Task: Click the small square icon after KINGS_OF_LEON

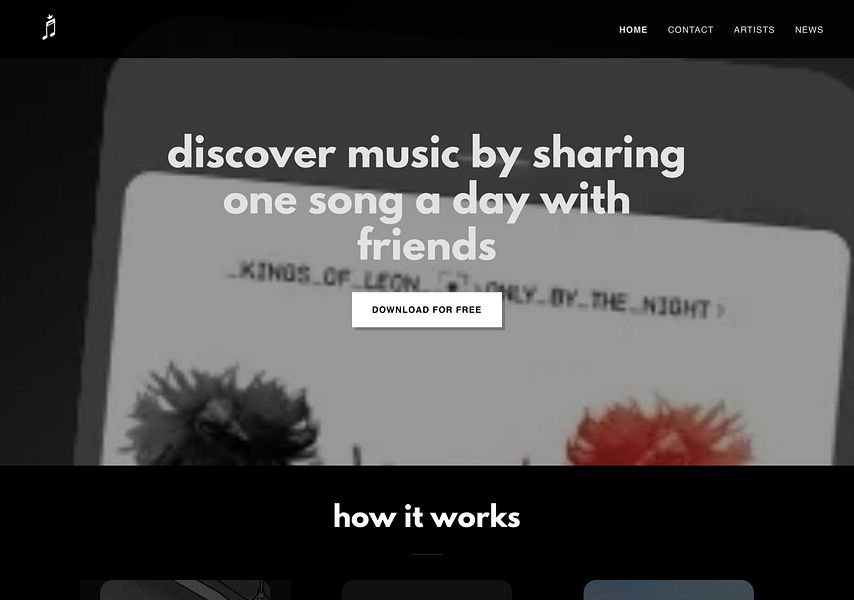Action: [x=454, y=283]
